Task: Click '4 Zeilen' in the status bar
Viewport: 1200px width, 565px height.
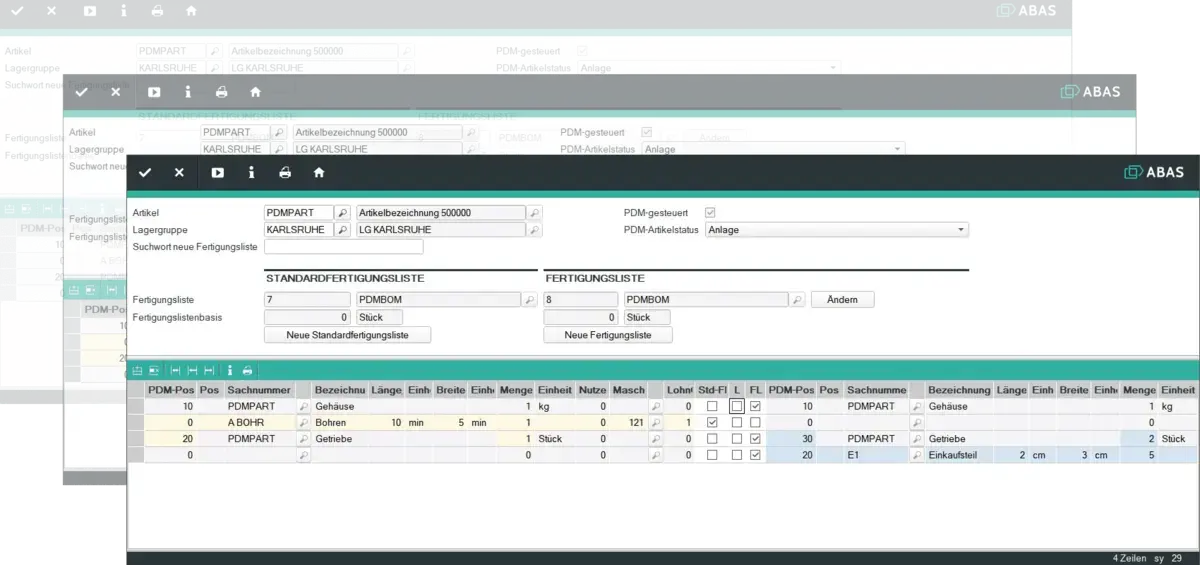Action: point(1130,558)
